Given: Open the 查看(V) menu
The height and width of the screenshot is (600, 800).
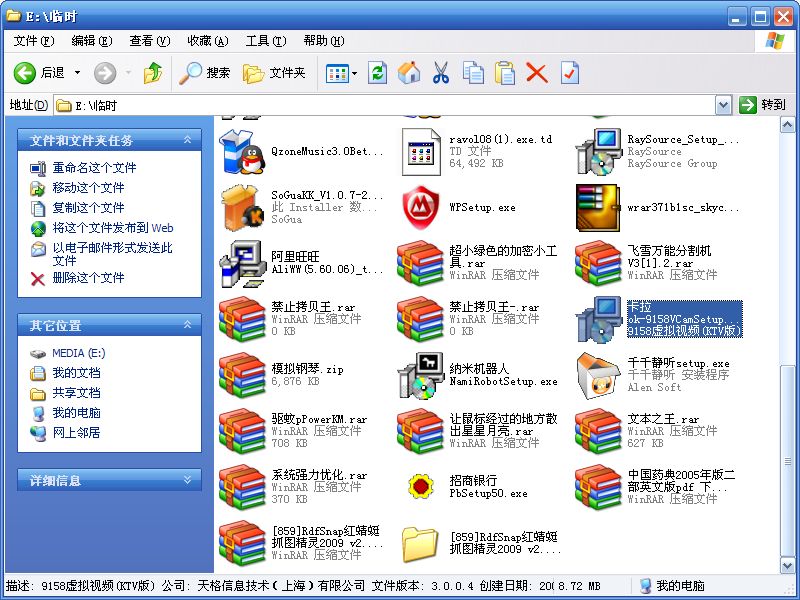Looking at the screenshot, I should click(149, 41).
